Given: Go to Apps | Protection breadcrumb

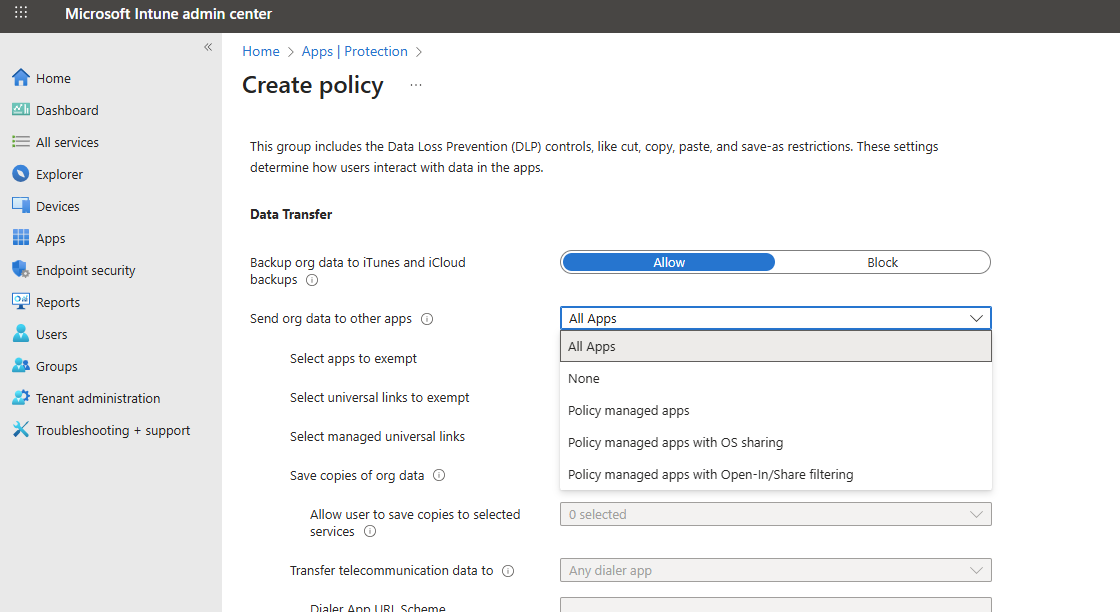Looking at the screenshot, I should pos(354,51).
